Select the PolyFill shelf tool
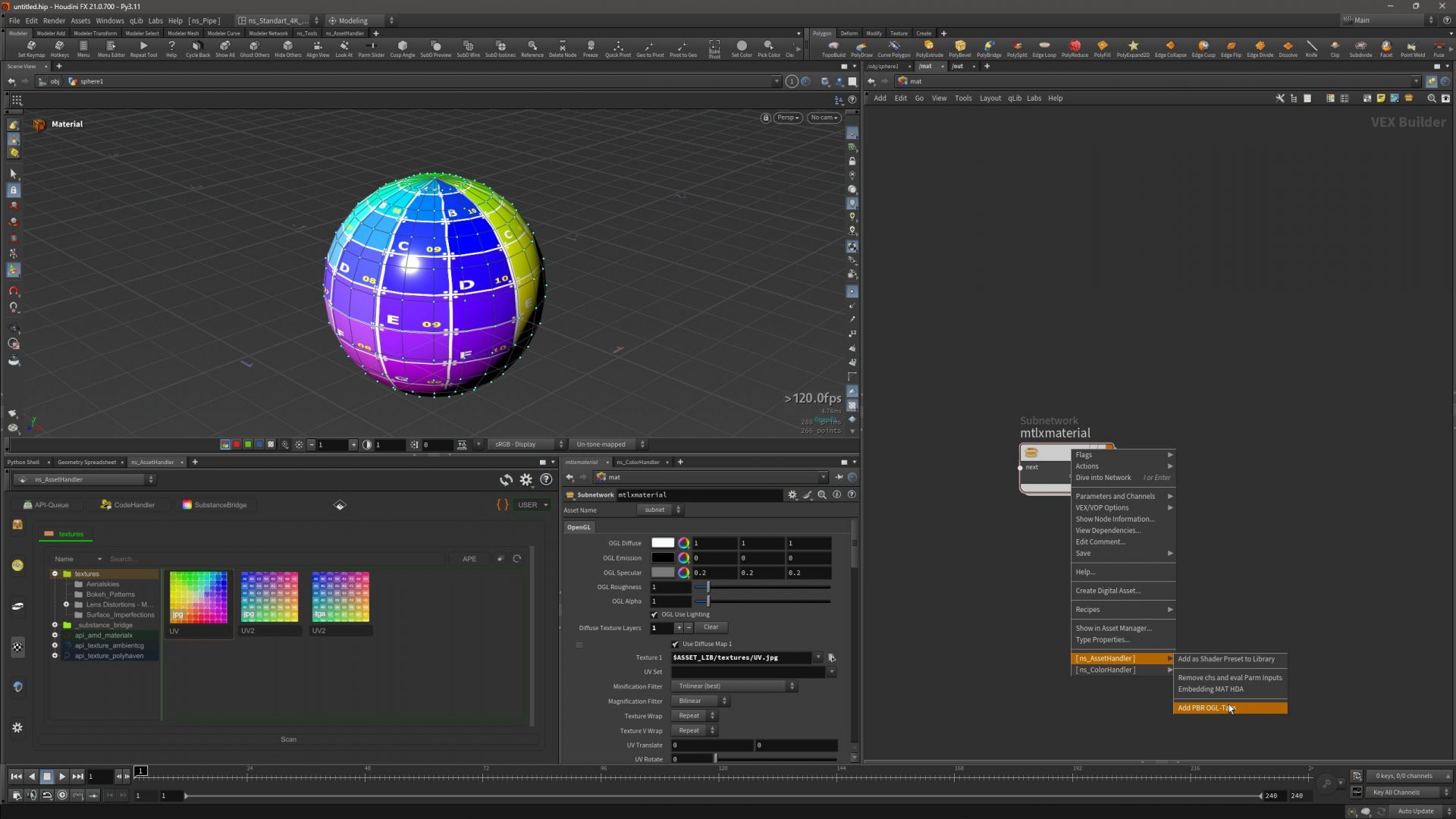 (x=1102, y=49)
